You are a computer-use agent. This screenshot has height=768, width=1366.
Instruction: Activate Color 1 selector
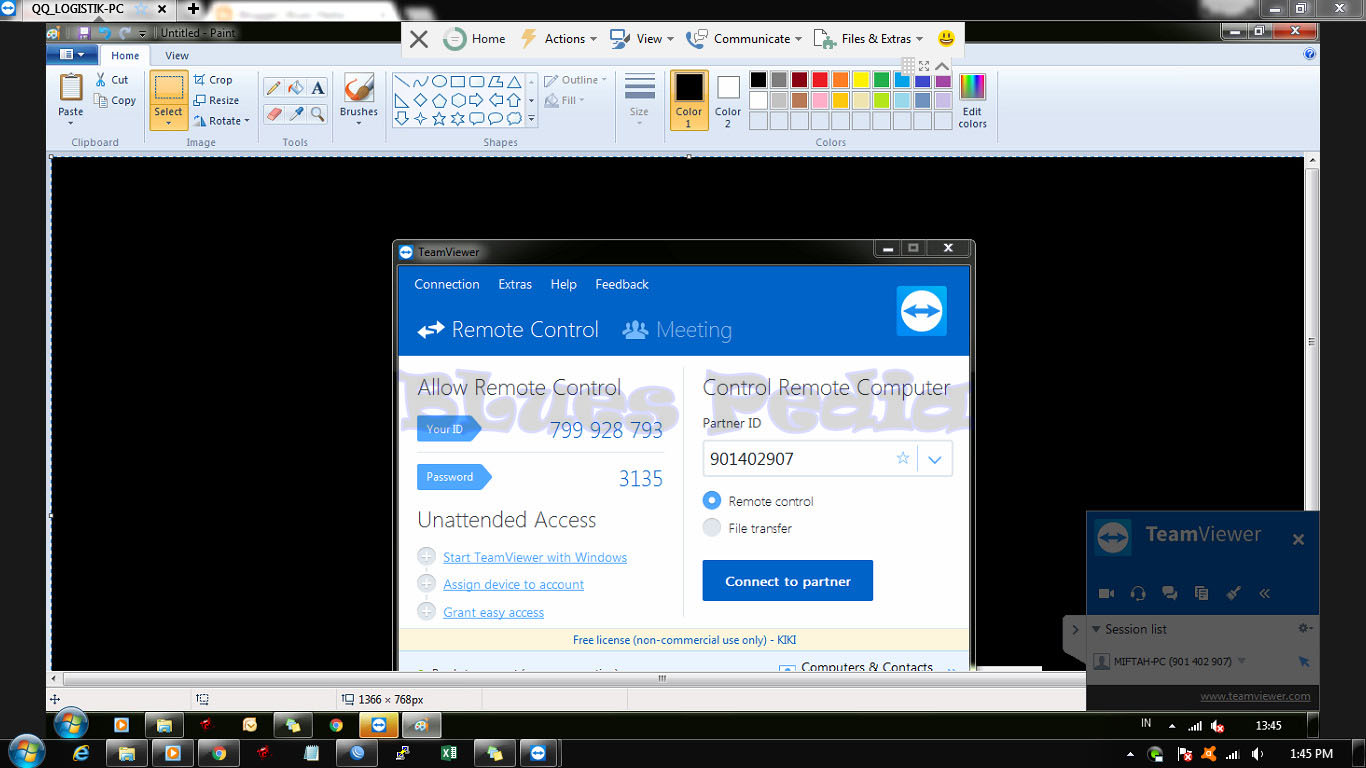689,100
